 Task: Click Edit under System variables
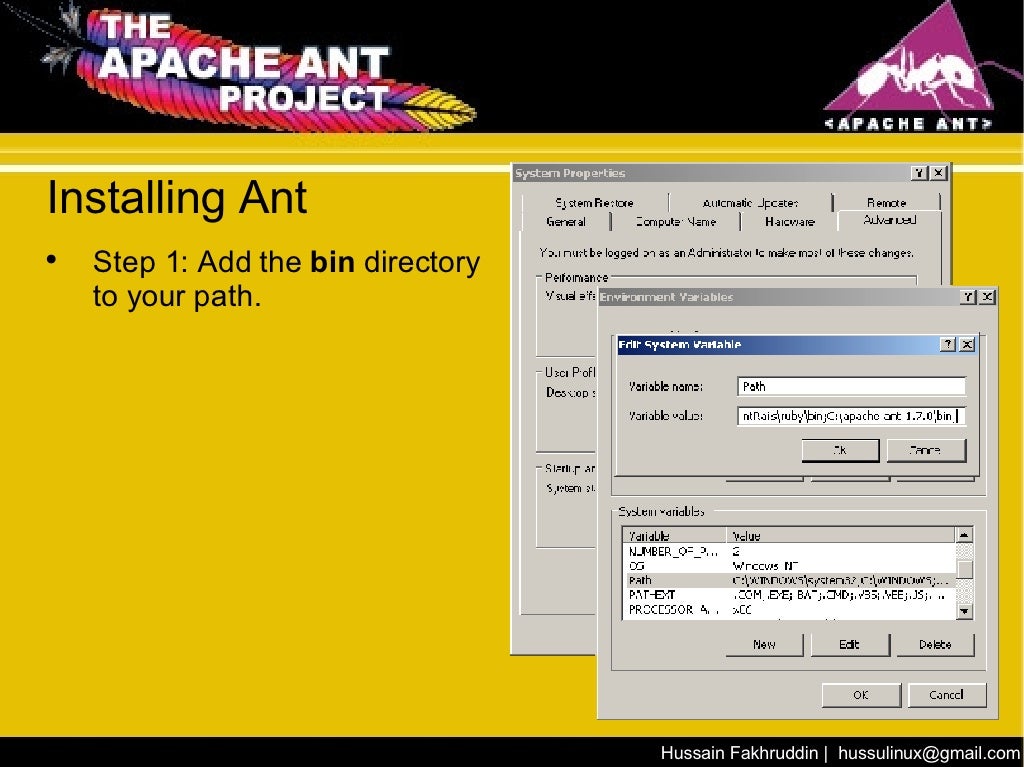850,644
